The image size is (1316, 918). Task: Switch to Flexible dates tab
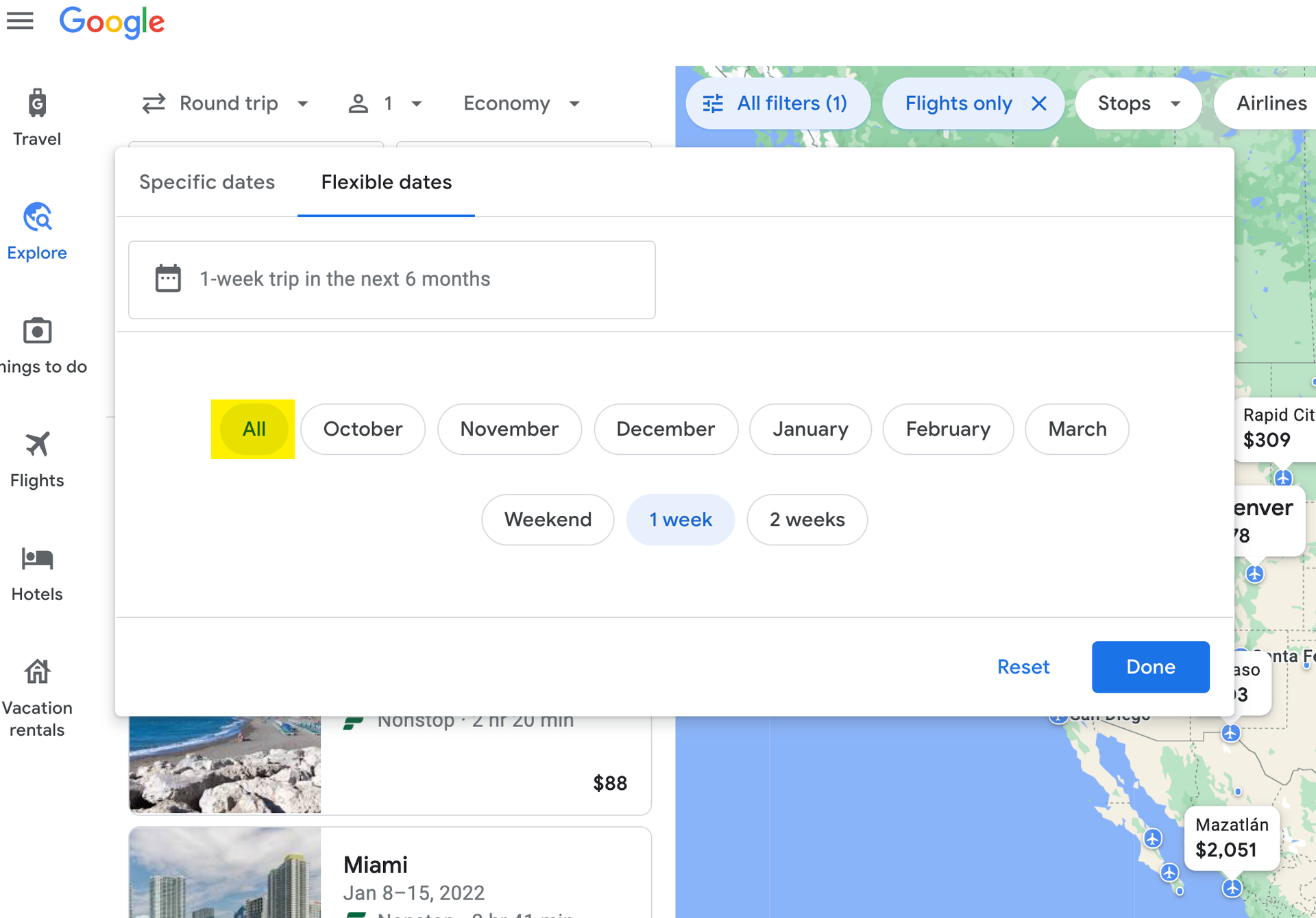(386, 182)
